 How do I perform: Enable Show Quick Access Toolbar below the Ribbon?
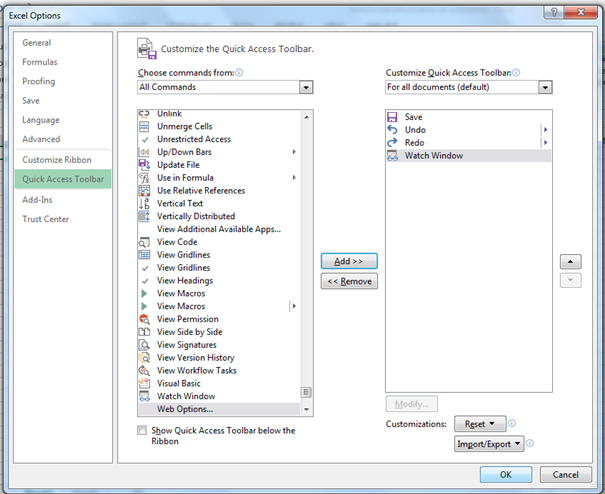[142, 430]
